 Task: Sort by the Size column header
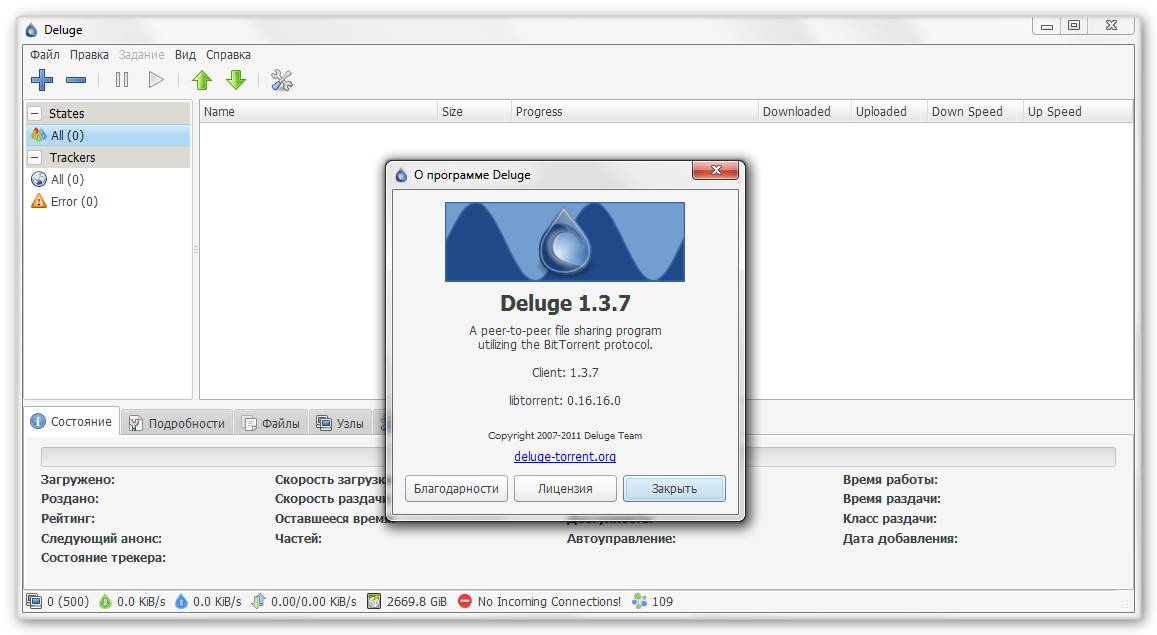[x=474, y=111]
